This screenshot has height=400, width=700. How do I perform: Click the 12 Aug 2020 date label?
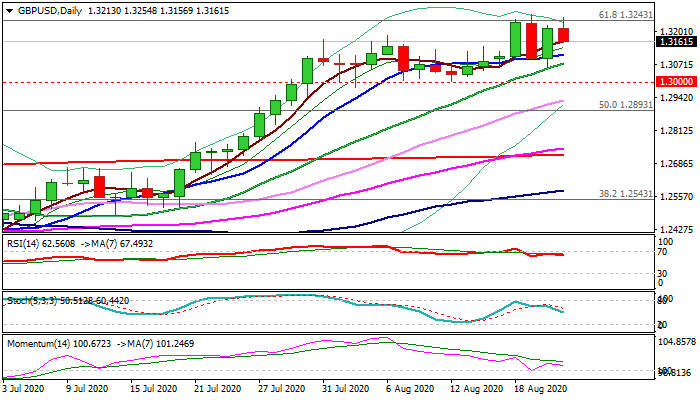point(473,388)
